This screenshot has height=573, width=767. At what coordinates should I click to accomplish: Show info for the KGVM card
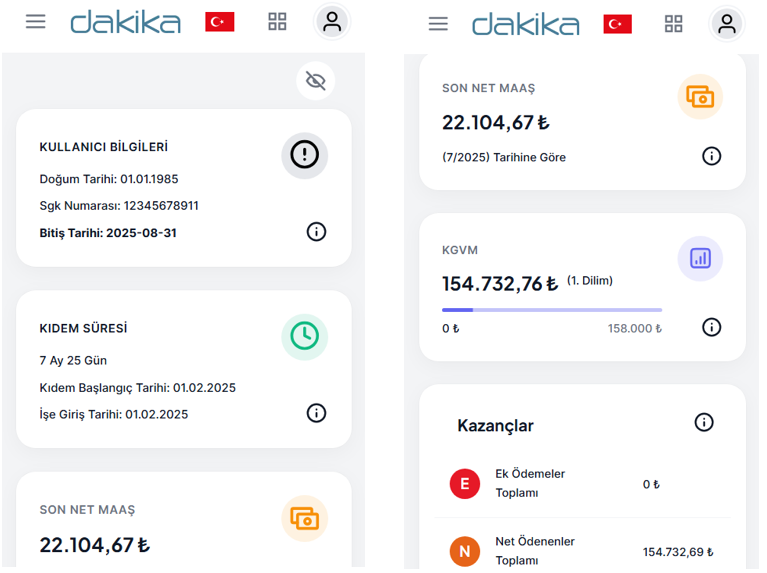coord(711,327)
